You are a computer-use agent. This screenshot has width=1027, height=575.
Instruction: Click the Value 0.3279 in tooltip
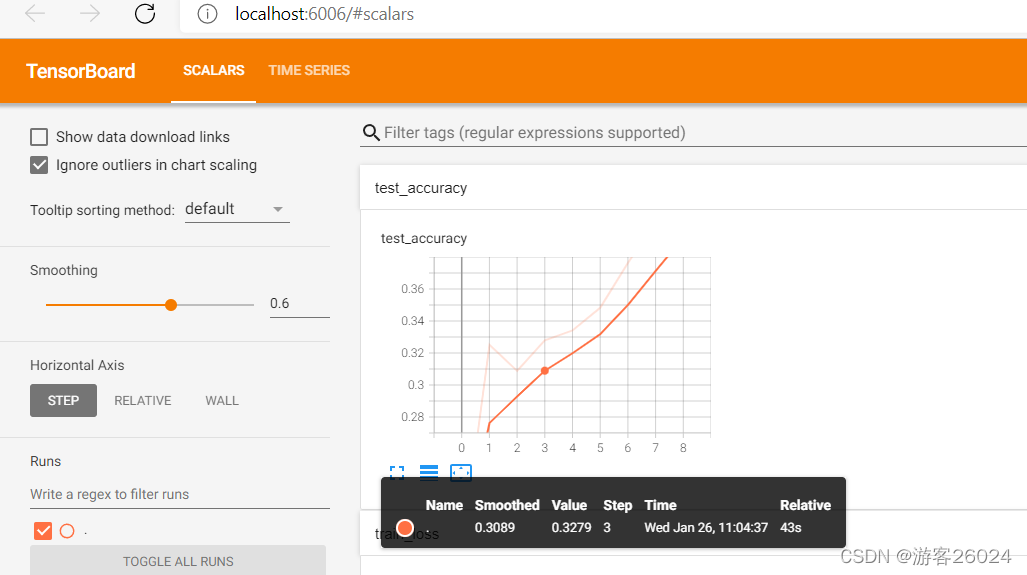coord(571,528)
